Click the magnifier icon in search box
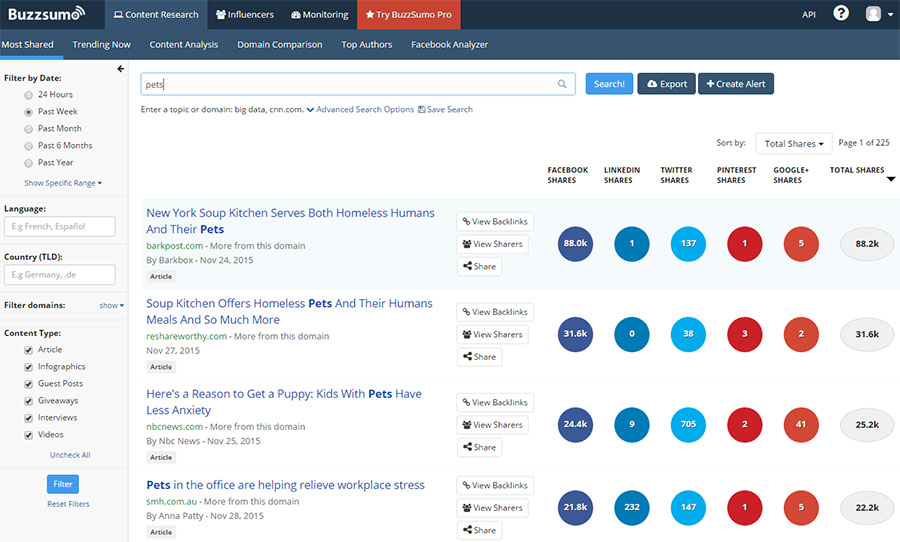Viewport: 900px width, 542px height. click(x=562, y=84)
